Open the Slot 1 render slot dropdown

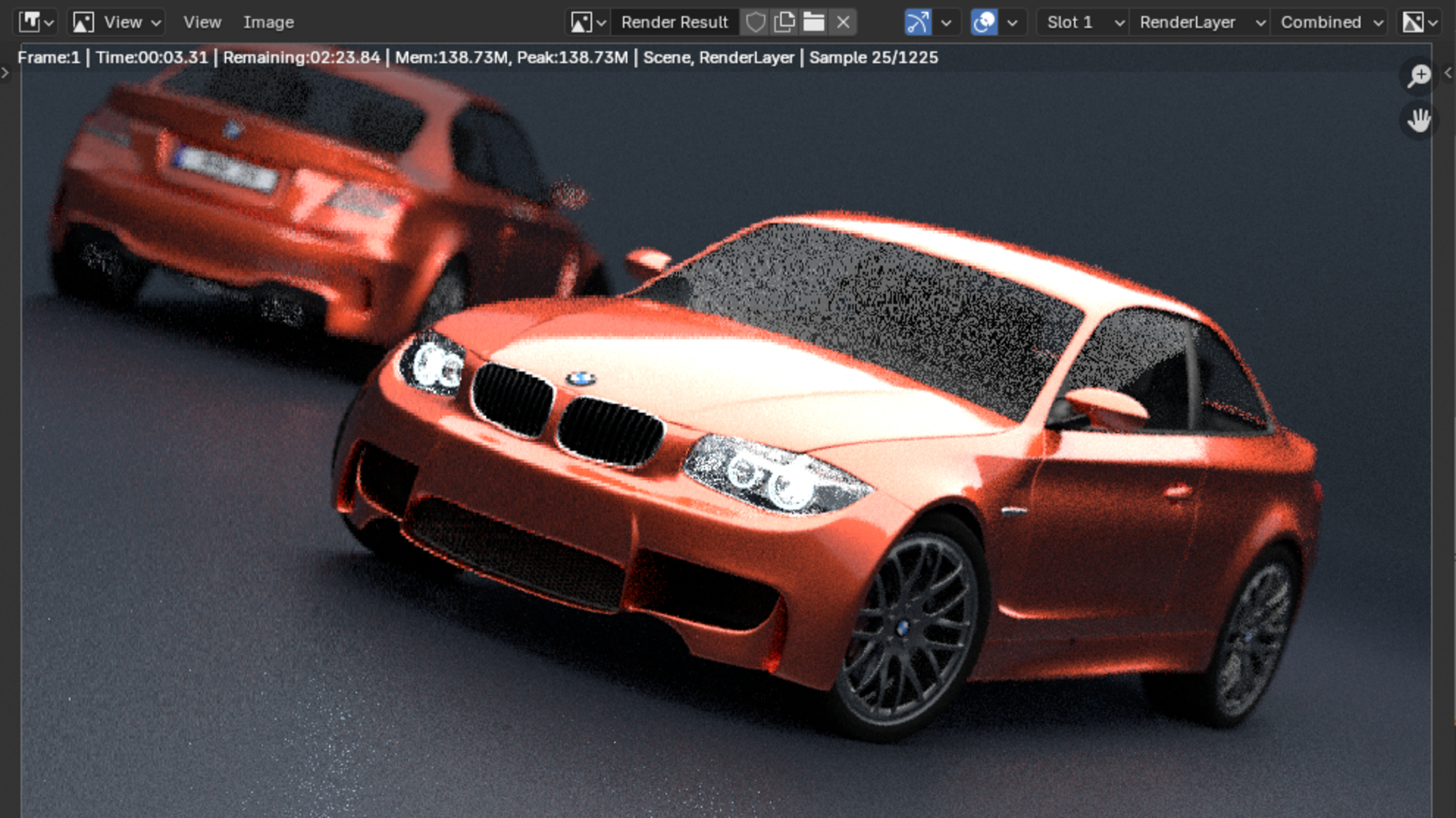click(1083, 23)
